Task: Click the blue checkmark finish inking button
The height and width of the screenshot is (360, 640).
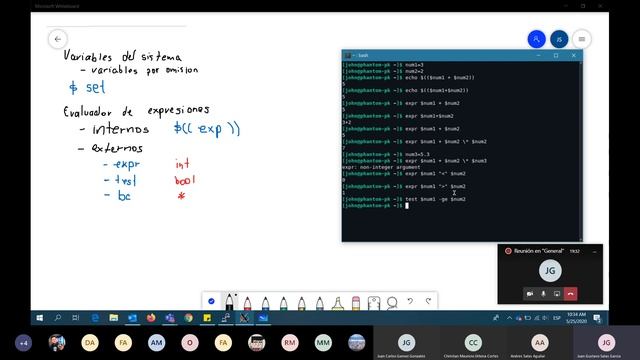Action: point(211,301)
